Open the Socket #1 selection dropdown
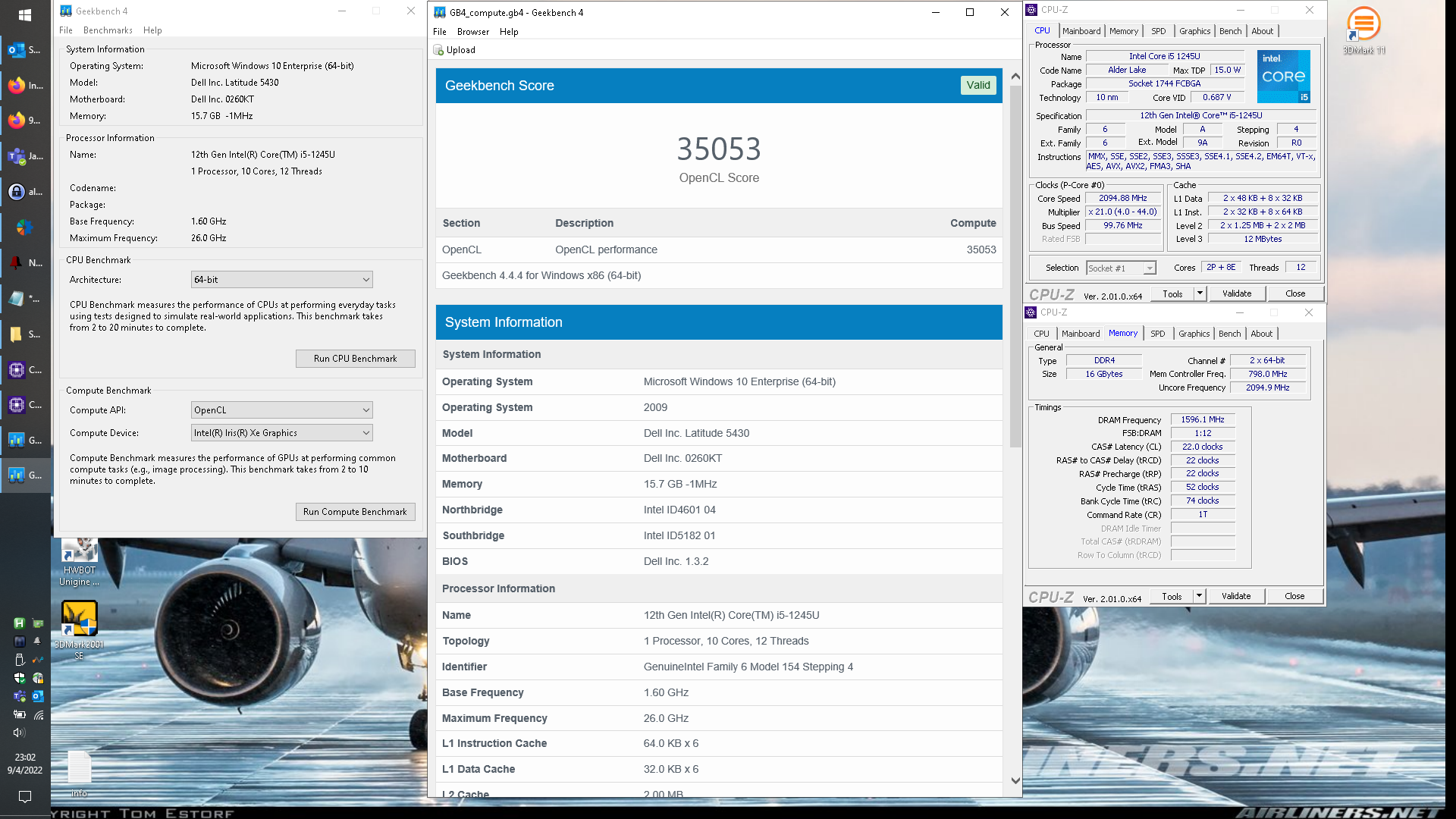The image size is (1456, 819). pos(1121,268)
